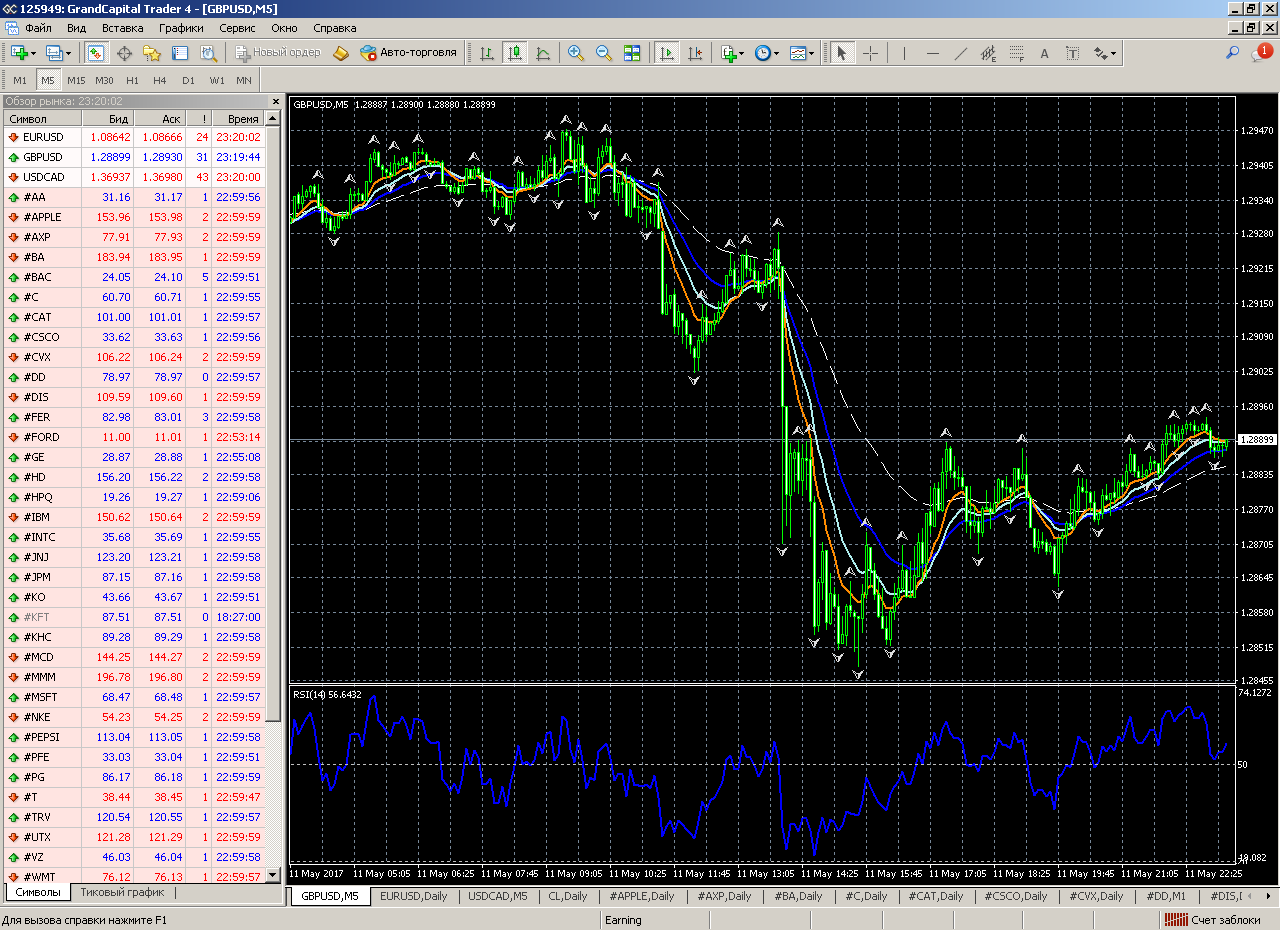Open the Navigator panel icon
This screenshot has width=1280, height=930.
152,53
